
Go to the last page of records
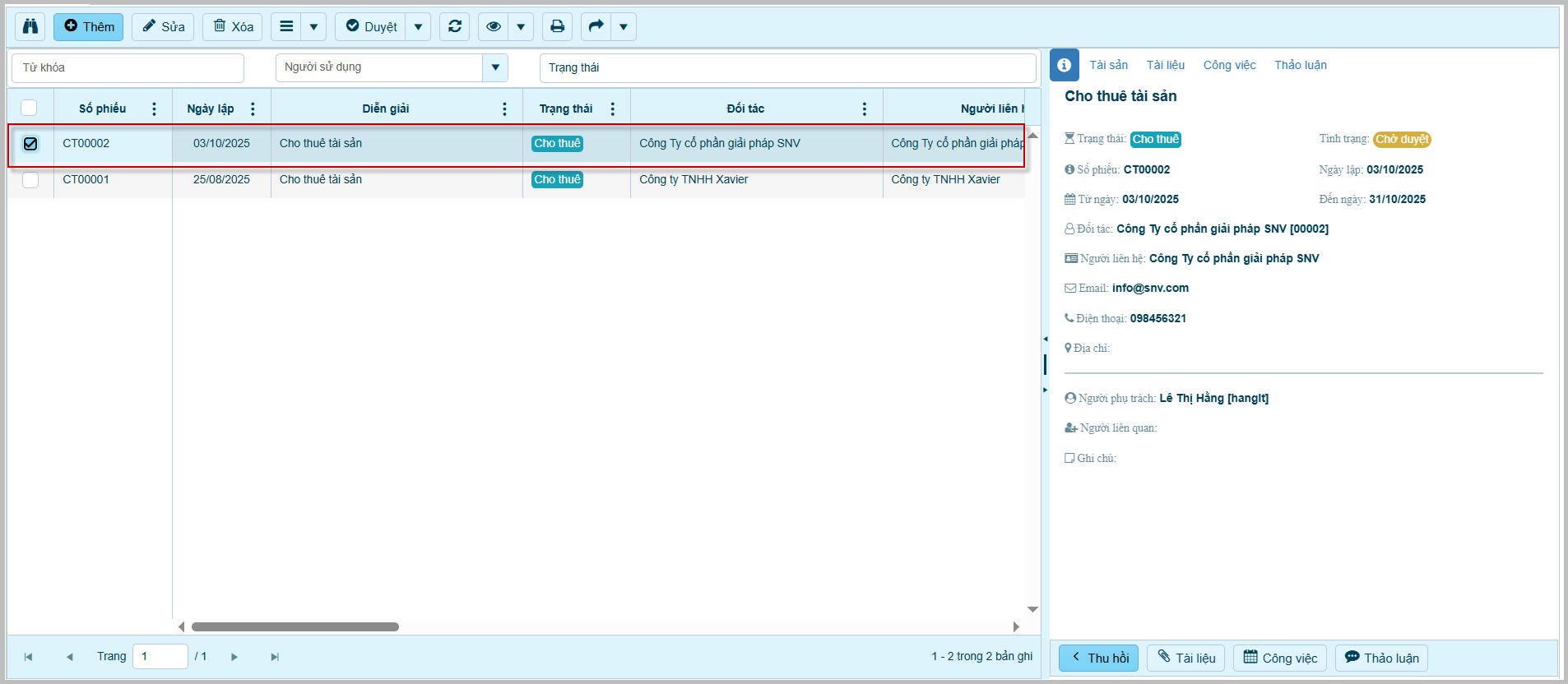pyautogui.click(x=275, y=657)
